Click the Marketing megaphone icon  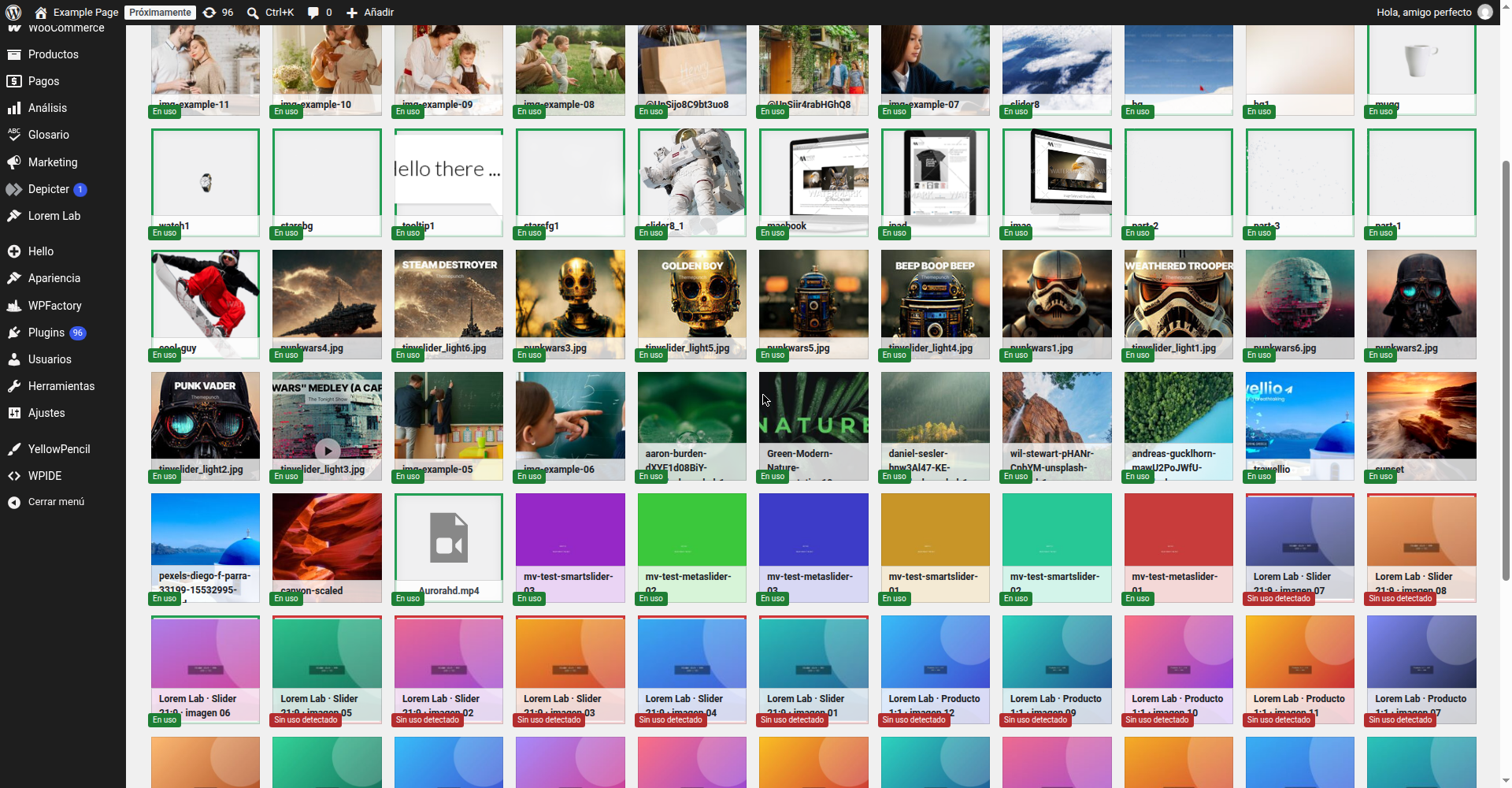pos(14,162)
